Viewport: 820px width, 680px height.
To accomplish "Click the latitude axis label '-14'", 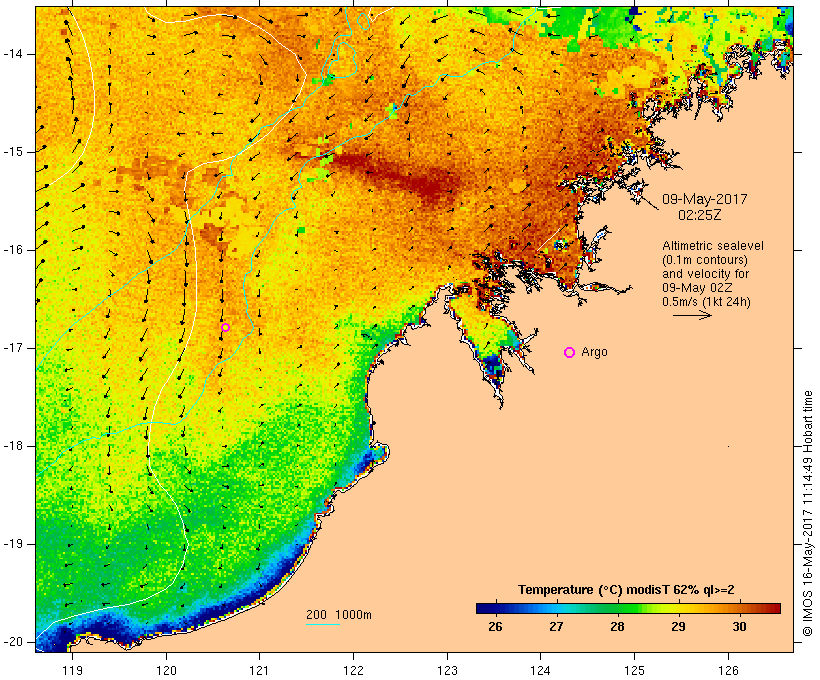I will pyautogui.click(x=12, y=54).
